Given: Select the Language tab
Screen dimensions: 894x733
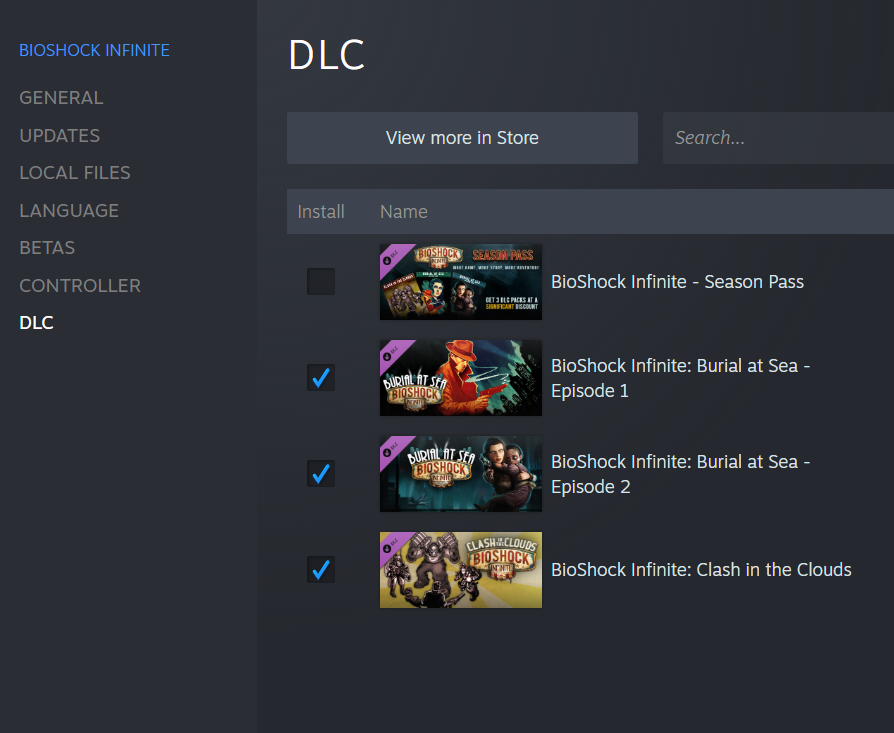Looking at the screenshot, I should (69, 210).
